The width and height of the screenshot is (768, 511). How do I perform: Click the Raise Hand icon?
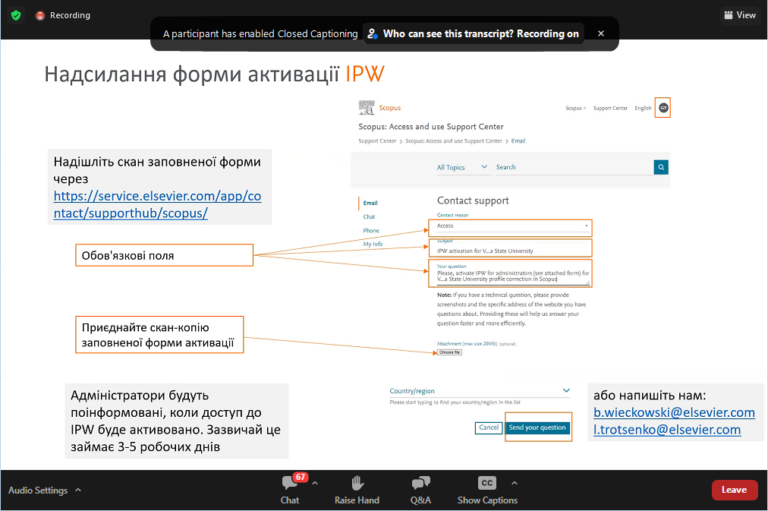tap(357, 483)
